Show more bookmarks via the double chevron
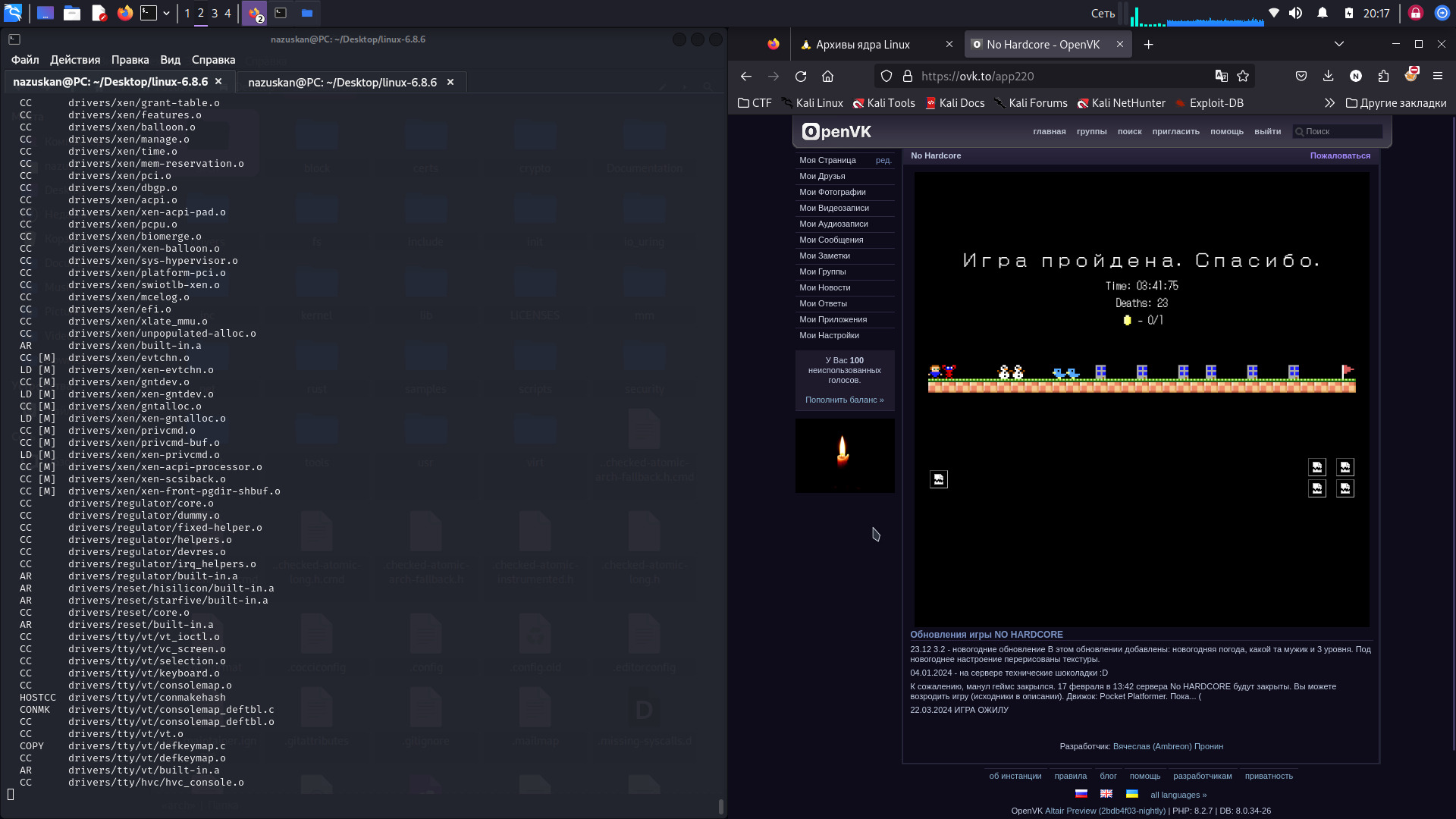Image resolution: width=1456 pixels, height=819 pixels. pyautogui.click(x=1329, y=103)
